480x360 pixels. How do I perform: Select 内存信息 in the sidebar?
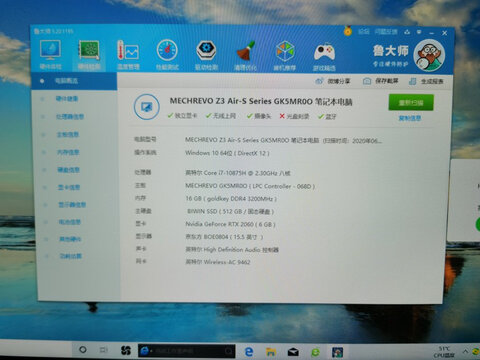[x=68, y=152]
